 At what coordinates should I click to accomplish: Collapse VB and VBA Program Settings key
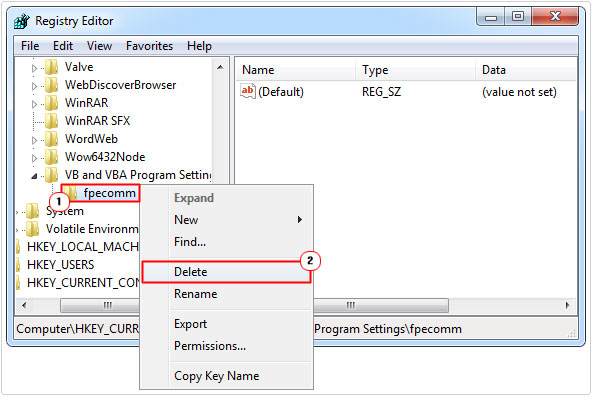pyautogui.click(x=34, y=176)
